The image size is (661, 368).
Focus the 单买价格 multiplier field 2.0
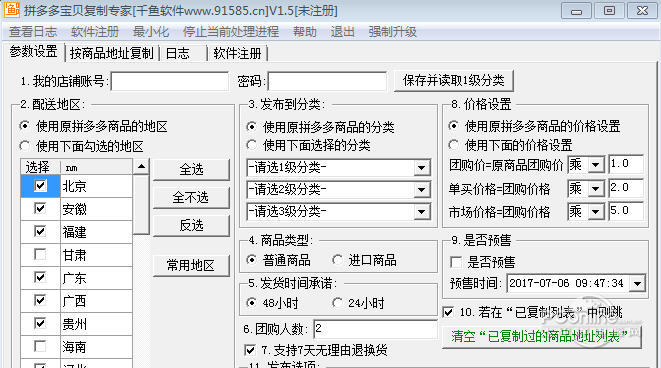click(626, 188)
